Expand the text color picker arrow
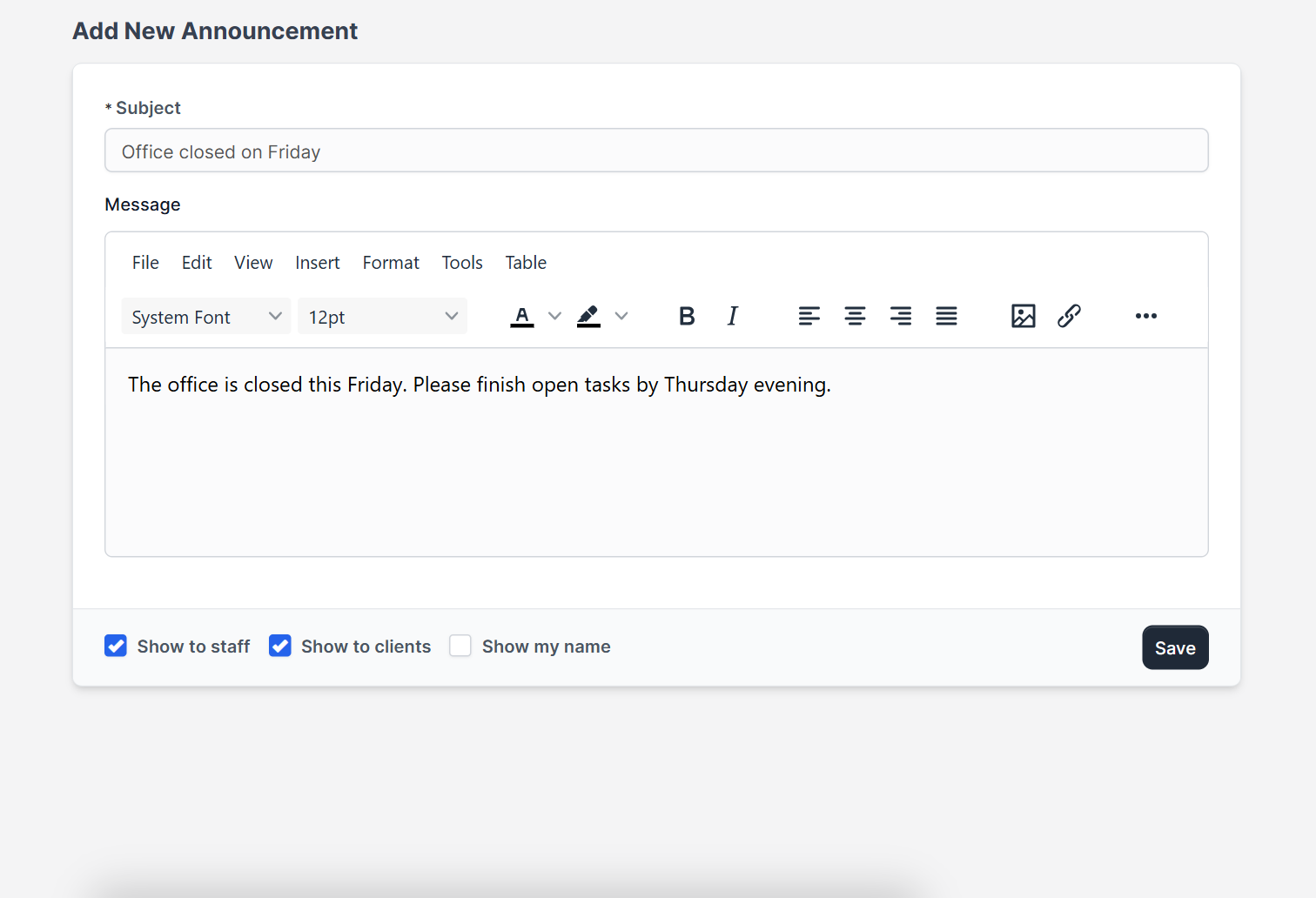This screenshot has height=898, width=1316. (x=554, y=316)
